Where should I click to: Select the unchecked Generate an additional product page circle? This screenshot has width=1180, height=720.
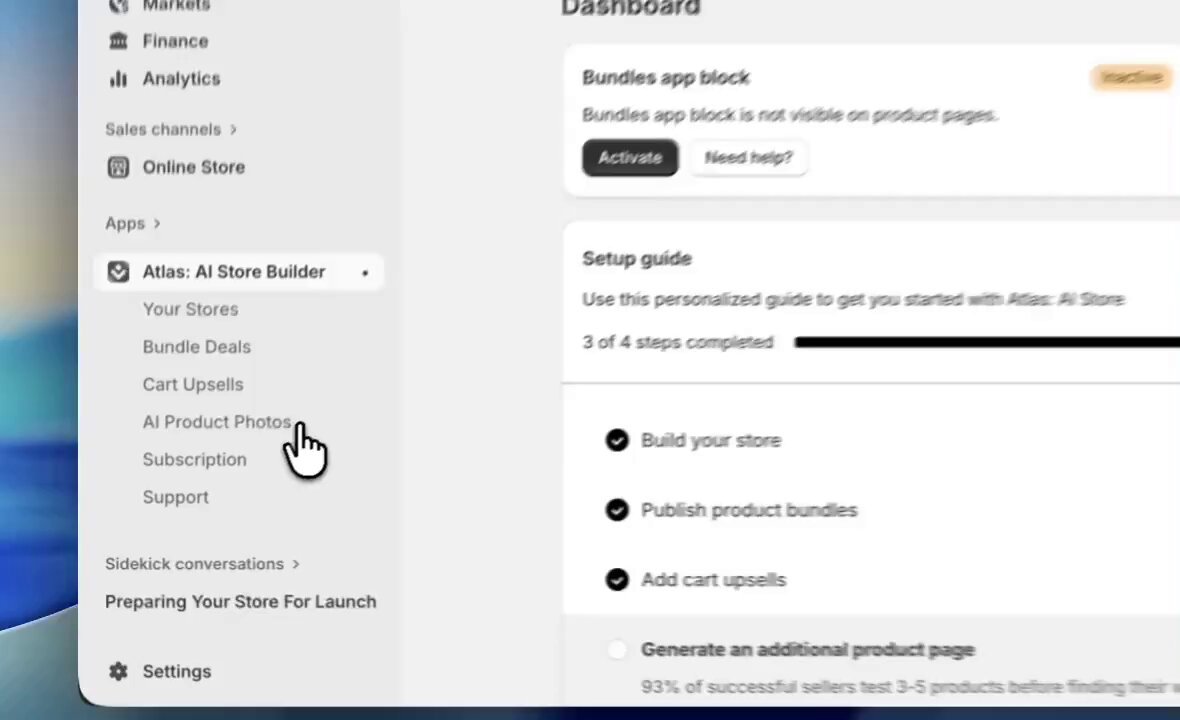click(x=617, y=649)
